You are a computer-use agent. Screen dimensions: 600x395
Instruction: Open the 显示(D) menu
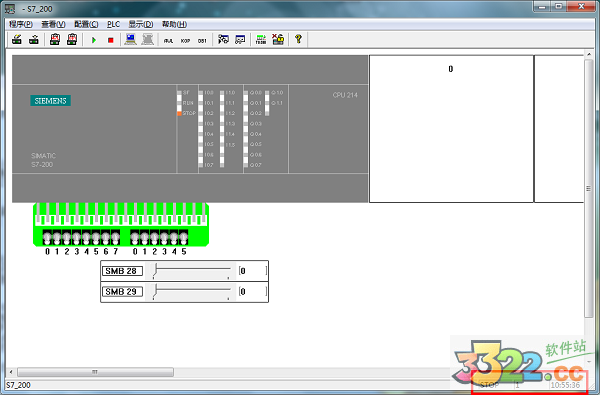(x=141, y=24)
